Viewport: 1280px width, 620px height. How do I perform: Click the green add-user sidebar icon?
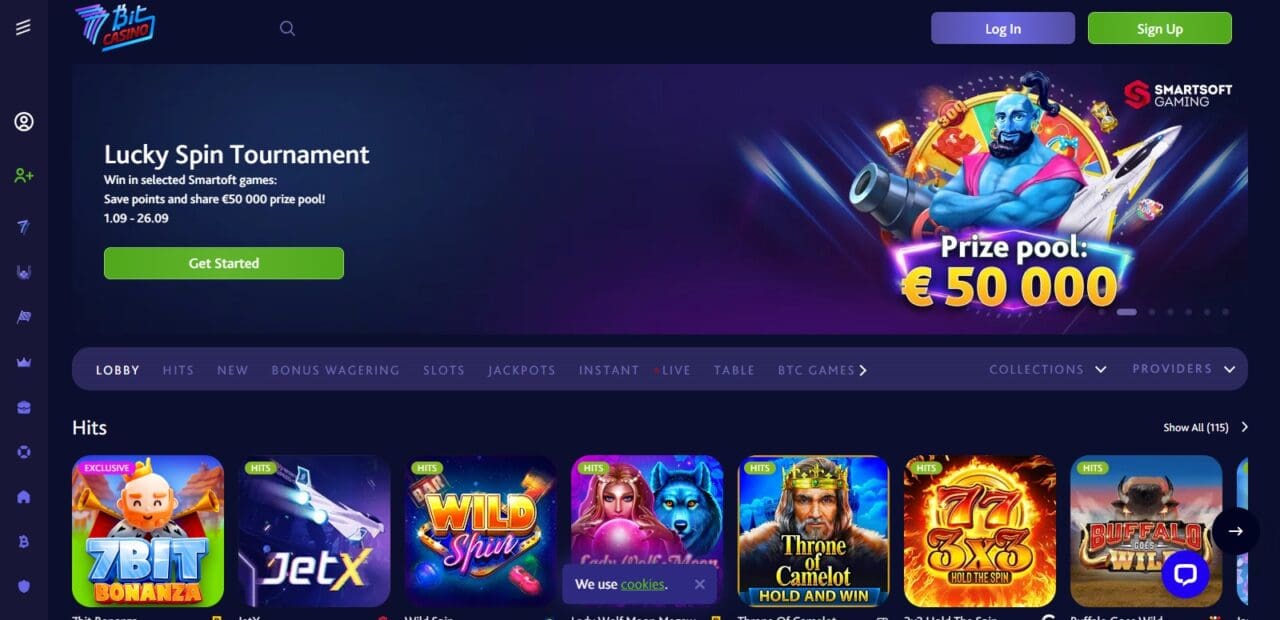pos(24,175)
